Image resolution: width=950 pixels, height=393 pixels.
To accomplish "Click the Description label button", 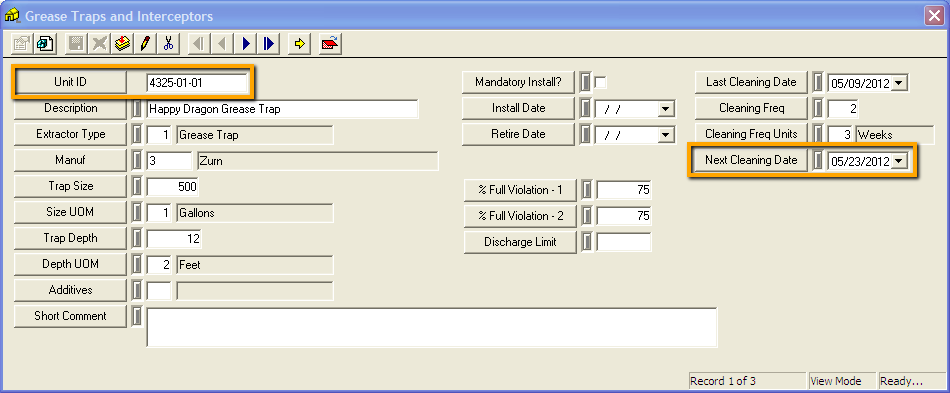I will point(70,108).
